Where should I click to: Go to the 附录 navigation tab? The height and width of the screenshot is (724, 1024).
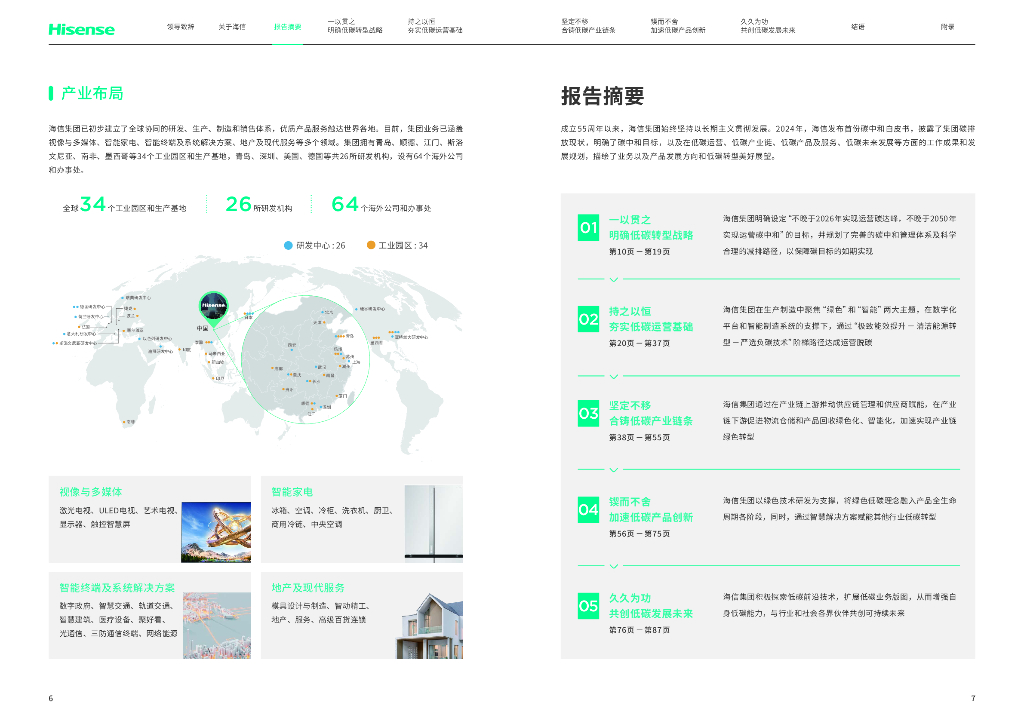click(x=946, y=26)
